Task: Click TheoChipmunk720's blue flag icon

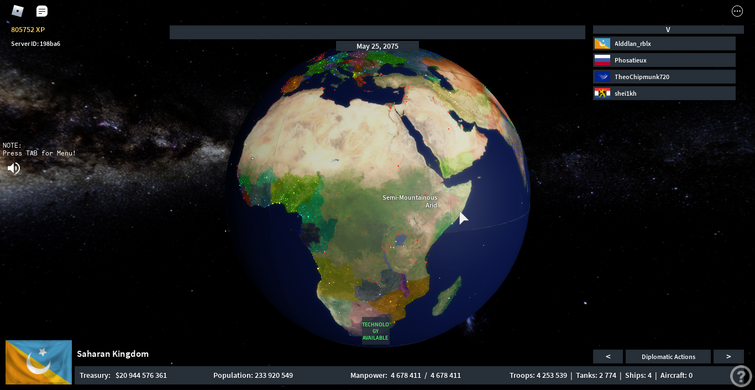Action: (602, 77)
